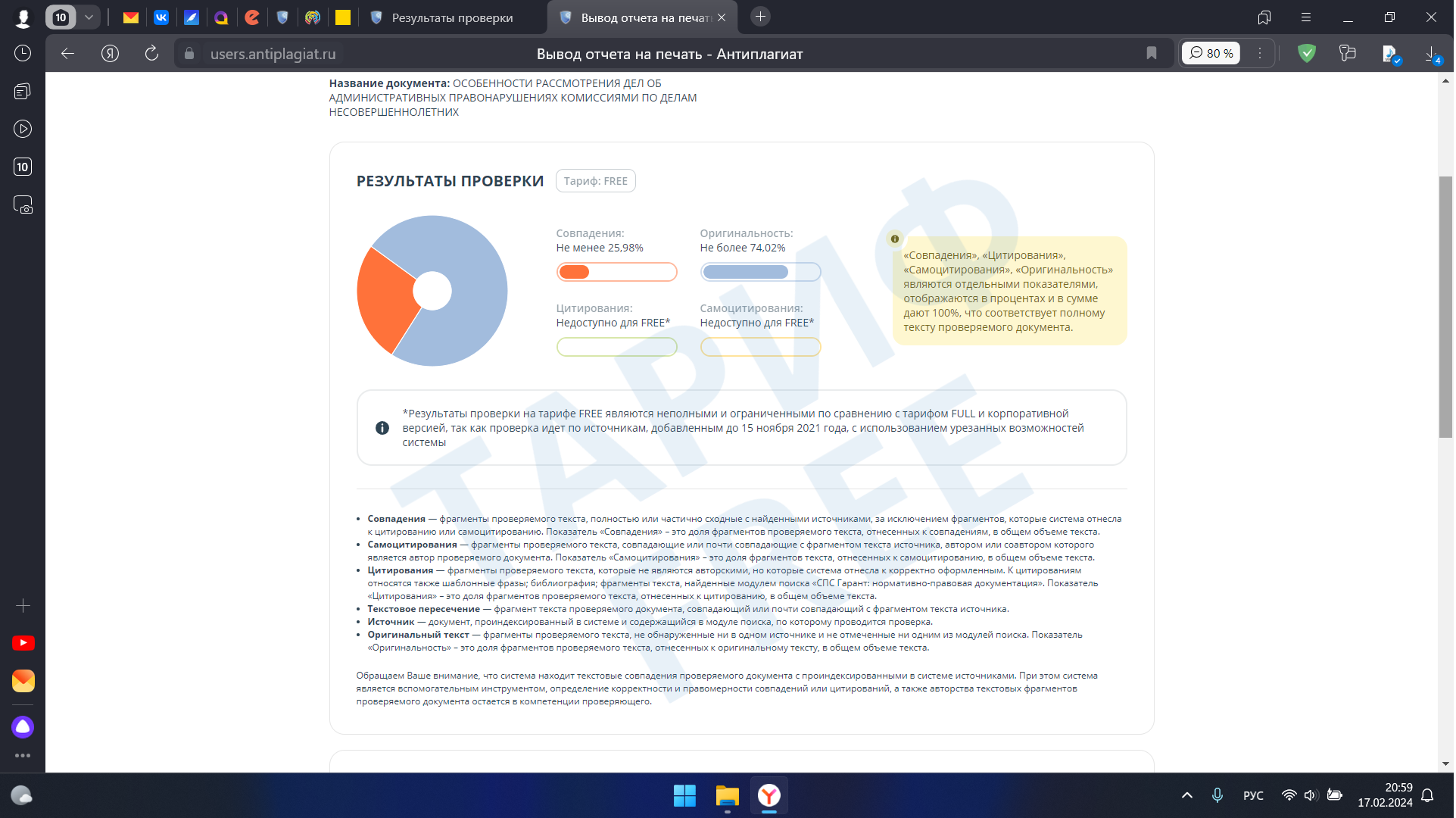This screenshot has width=1456, height=818.
Task: Expand hidden system tray icons chevron
Action: pyautogui.click(x=1186, y=795)
